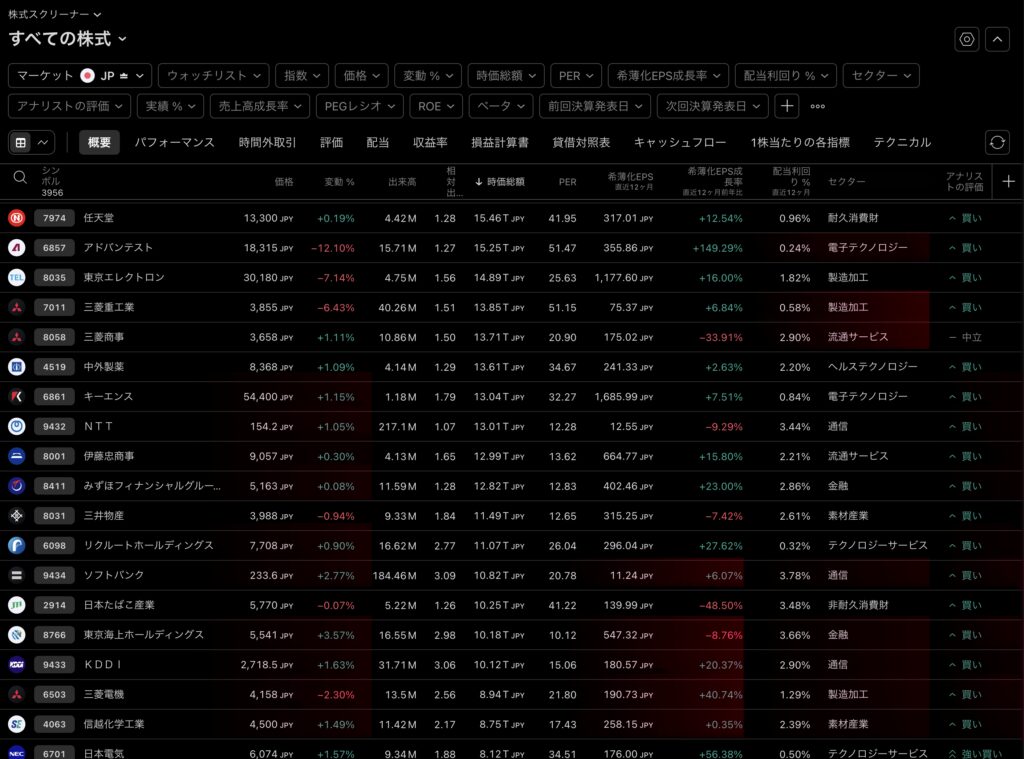The width and height of the screenshot is (1024, 759).
Task: Open the three-dot more filters menu
Action: [x=818, y=106]
